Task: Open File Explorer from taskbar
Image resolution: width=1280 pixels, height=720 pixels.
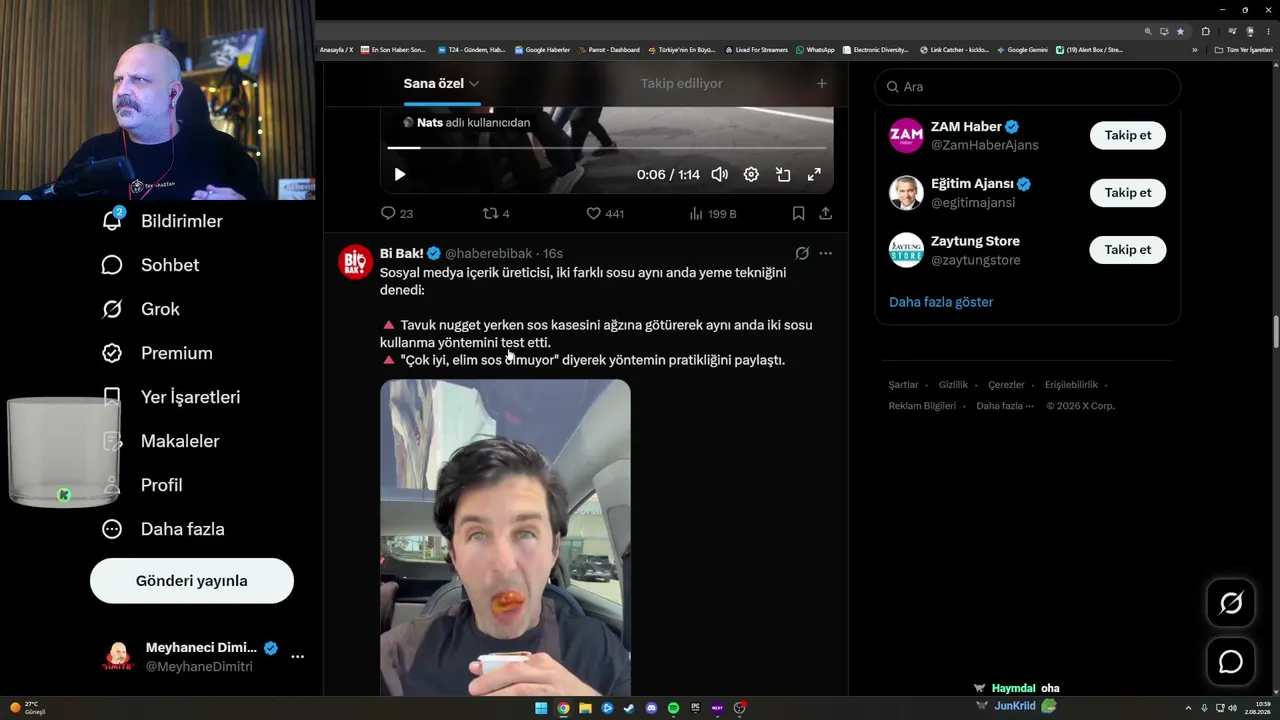Action: tap(585, 708)
